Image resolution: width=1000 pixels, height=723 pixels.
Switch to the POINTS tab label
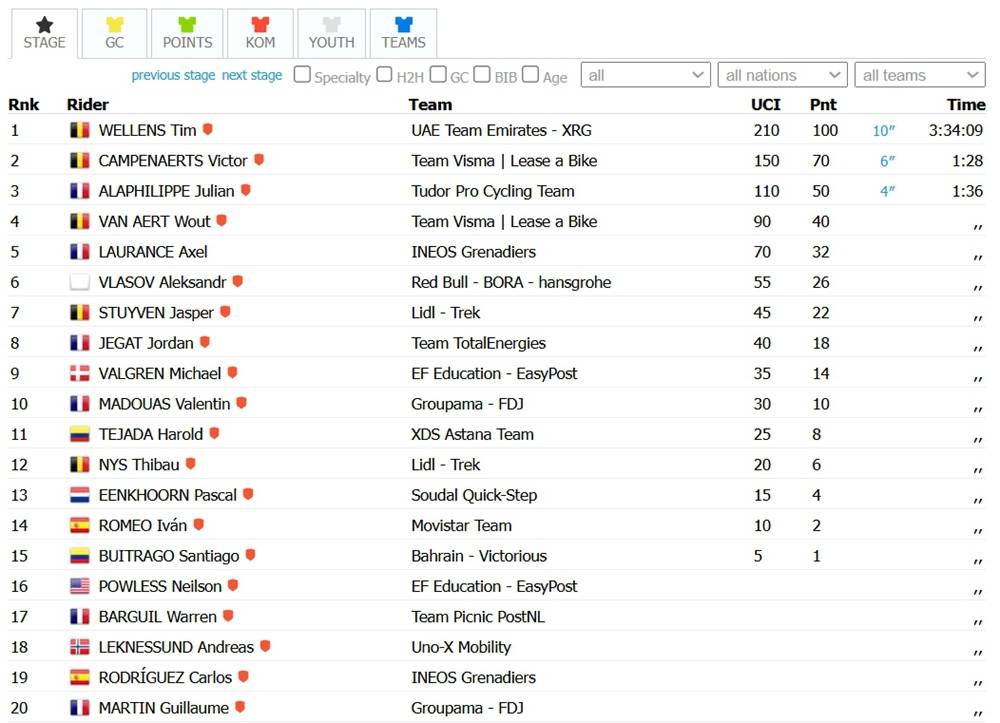coord(187,42)
